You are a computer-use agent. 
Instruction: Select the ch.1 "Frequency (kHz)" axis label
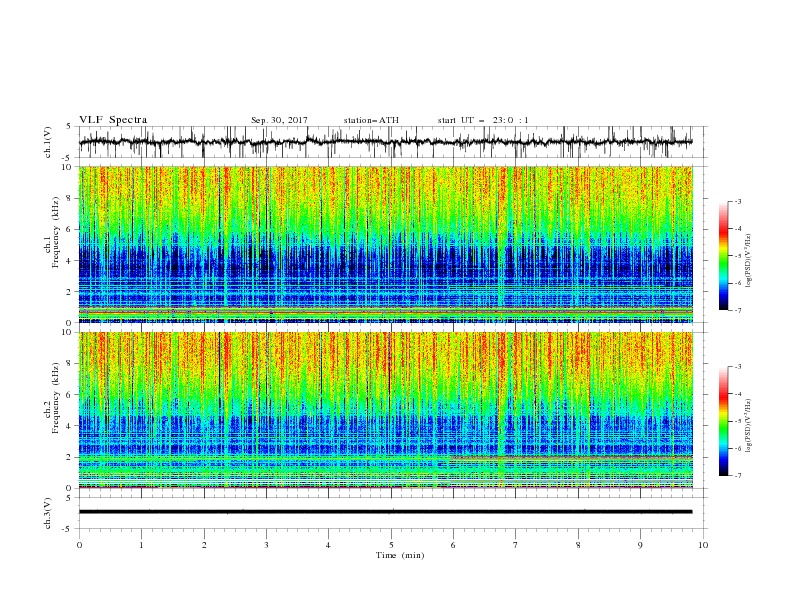(x=56, y=233)
